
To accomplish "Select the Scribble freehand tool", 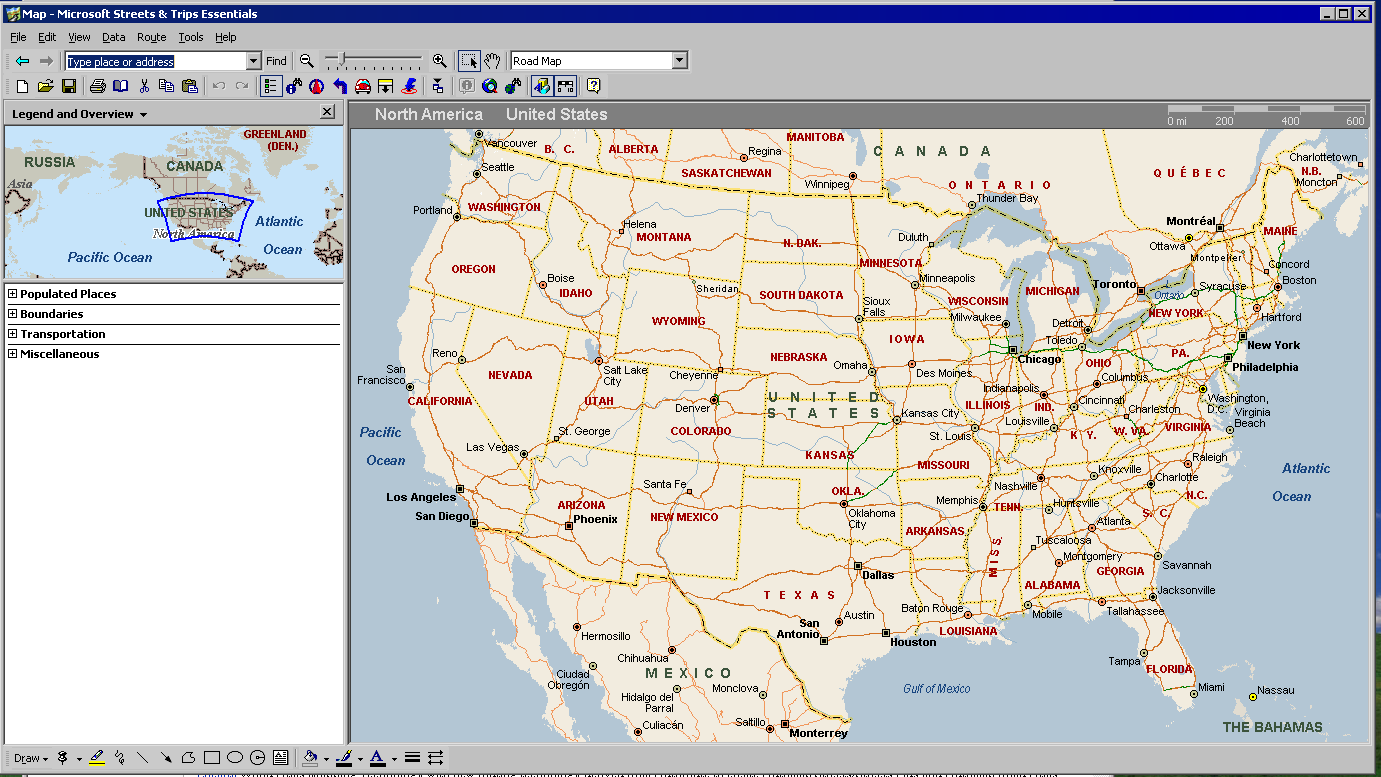I will point(120,758).
